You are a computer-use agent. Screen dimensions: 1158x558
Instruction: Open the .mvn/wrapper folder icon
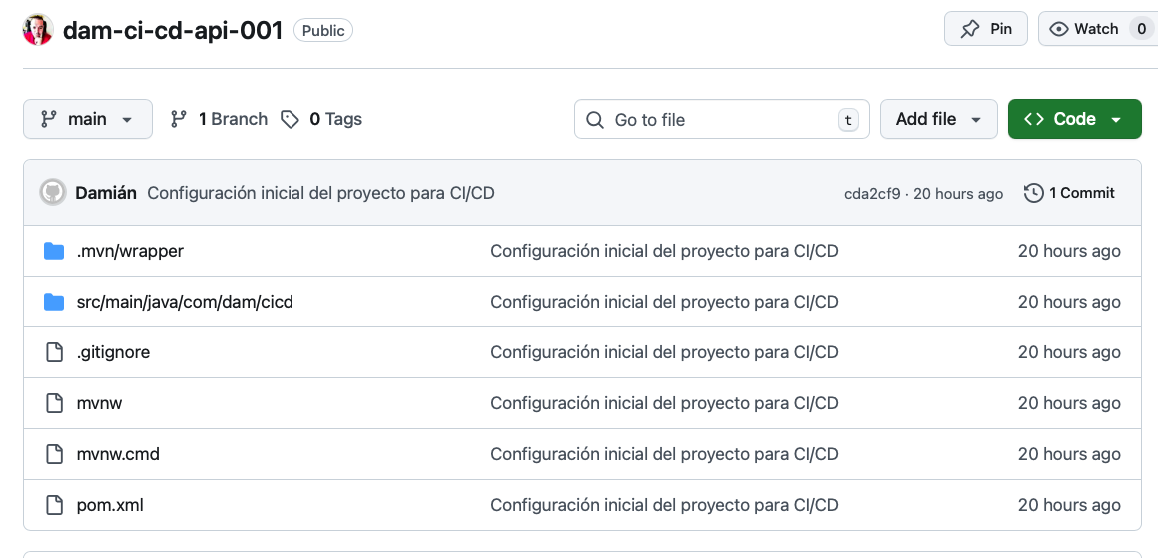tap(54, 251)
